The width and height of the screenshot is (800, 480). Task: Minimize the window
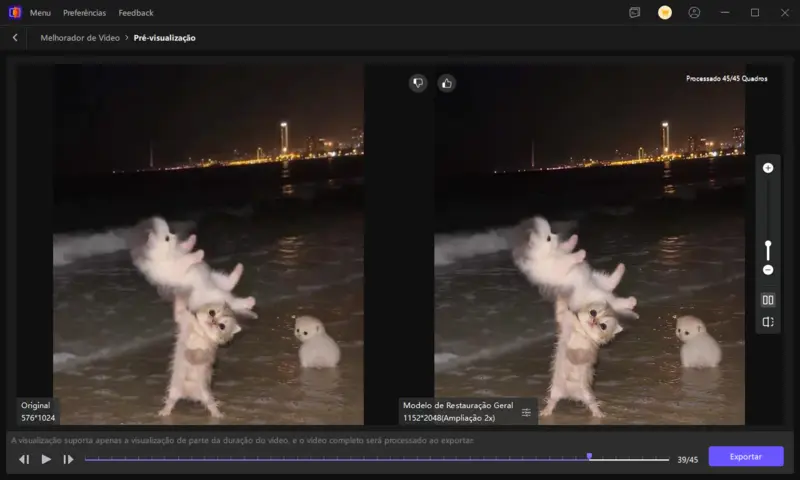coord(724,13)
